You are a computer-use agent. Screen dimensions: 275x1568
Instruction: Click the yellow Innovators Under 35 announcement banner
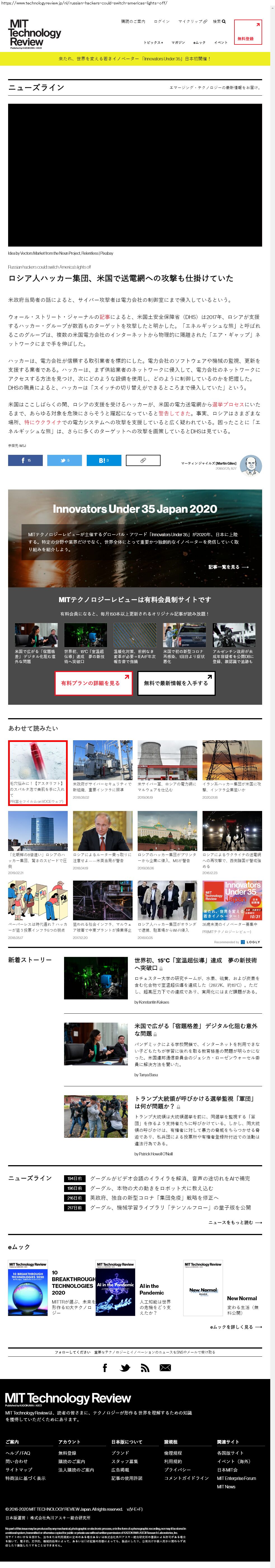tap(135, 59)
